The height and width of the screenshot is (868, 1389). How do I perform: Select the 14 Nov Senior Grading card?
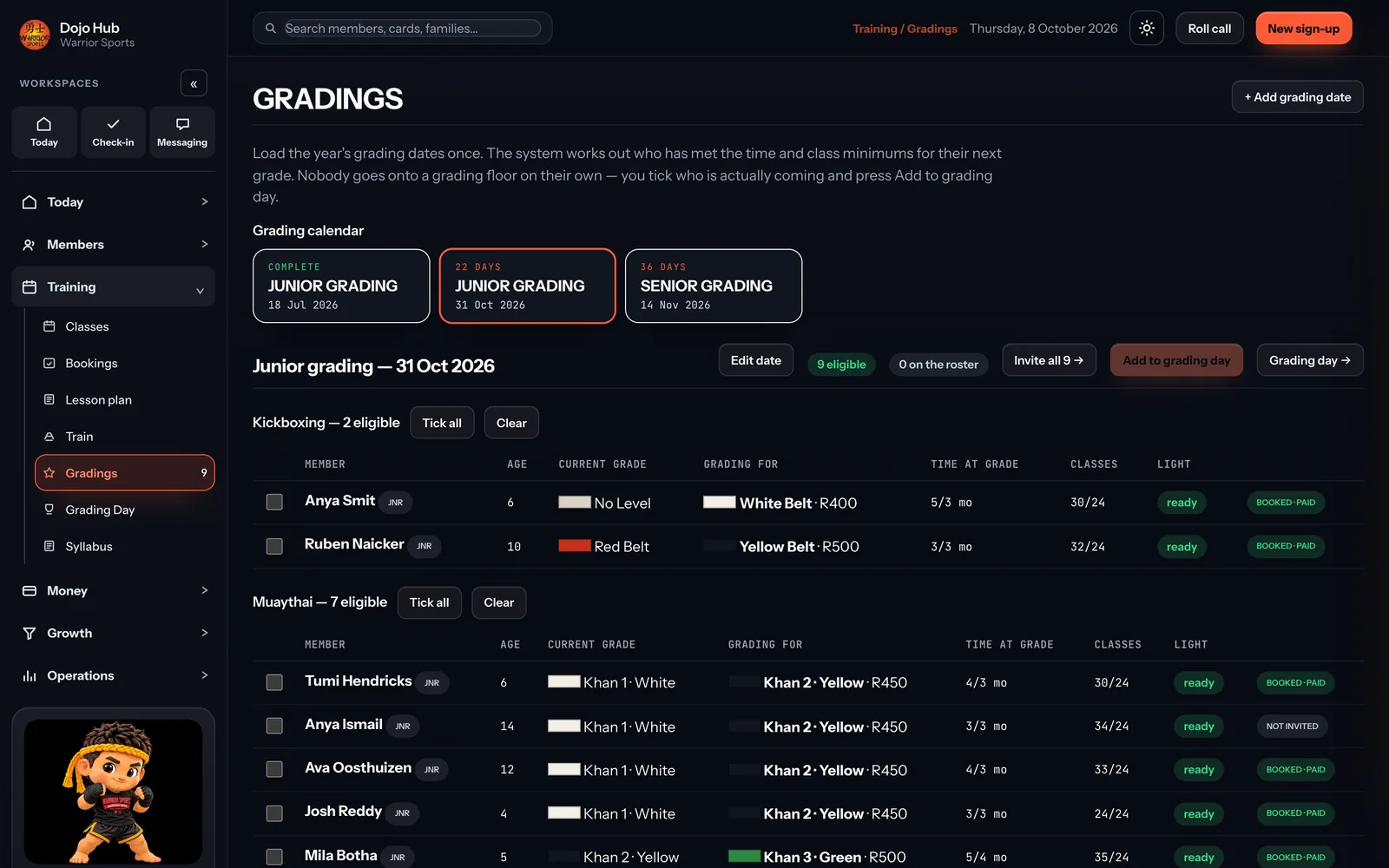point(714,286)
